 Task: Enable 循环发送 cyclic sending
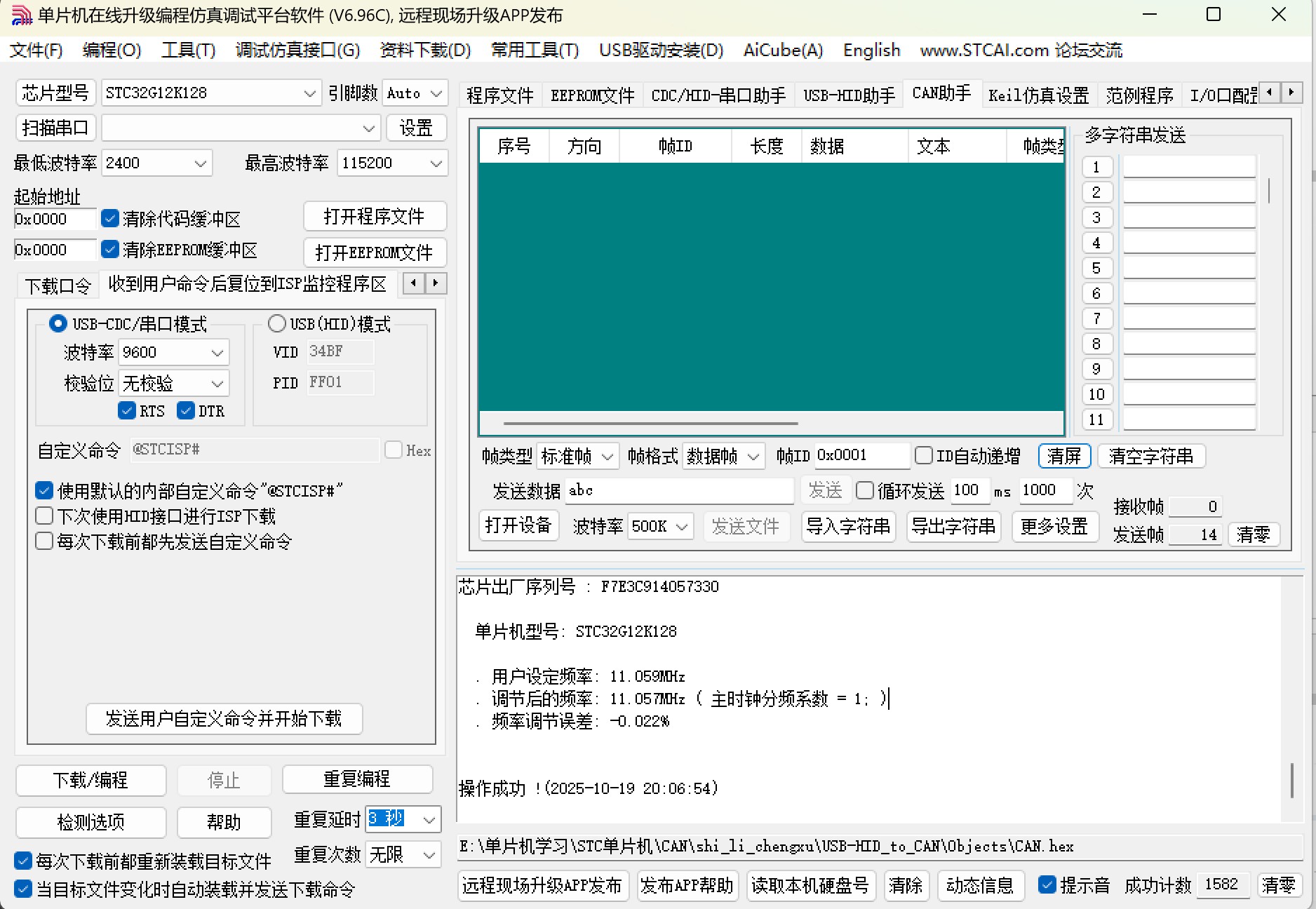click(x=866, y=491)
